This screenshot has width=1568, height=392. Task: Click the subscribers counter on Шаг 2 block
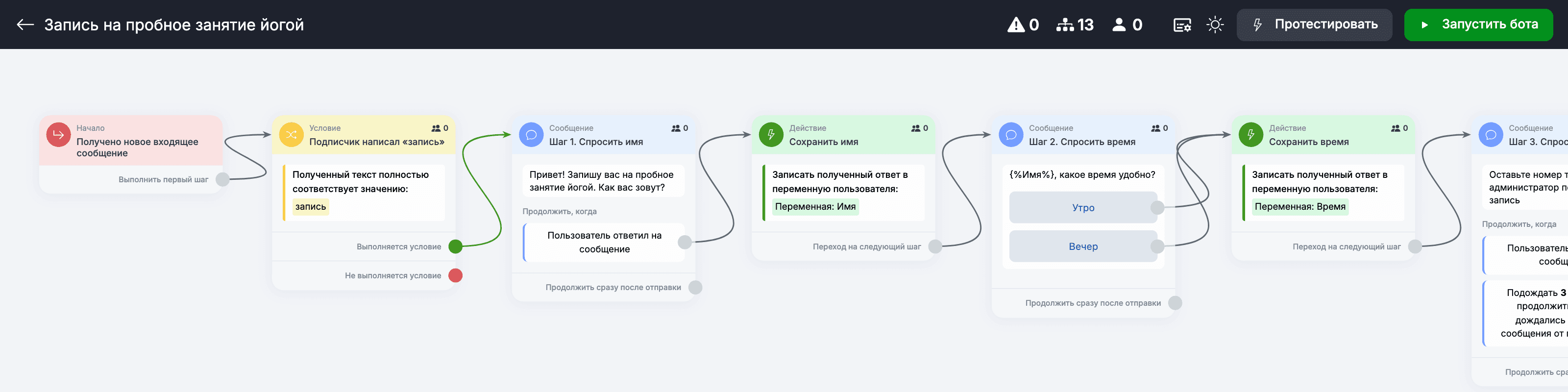1159,128
